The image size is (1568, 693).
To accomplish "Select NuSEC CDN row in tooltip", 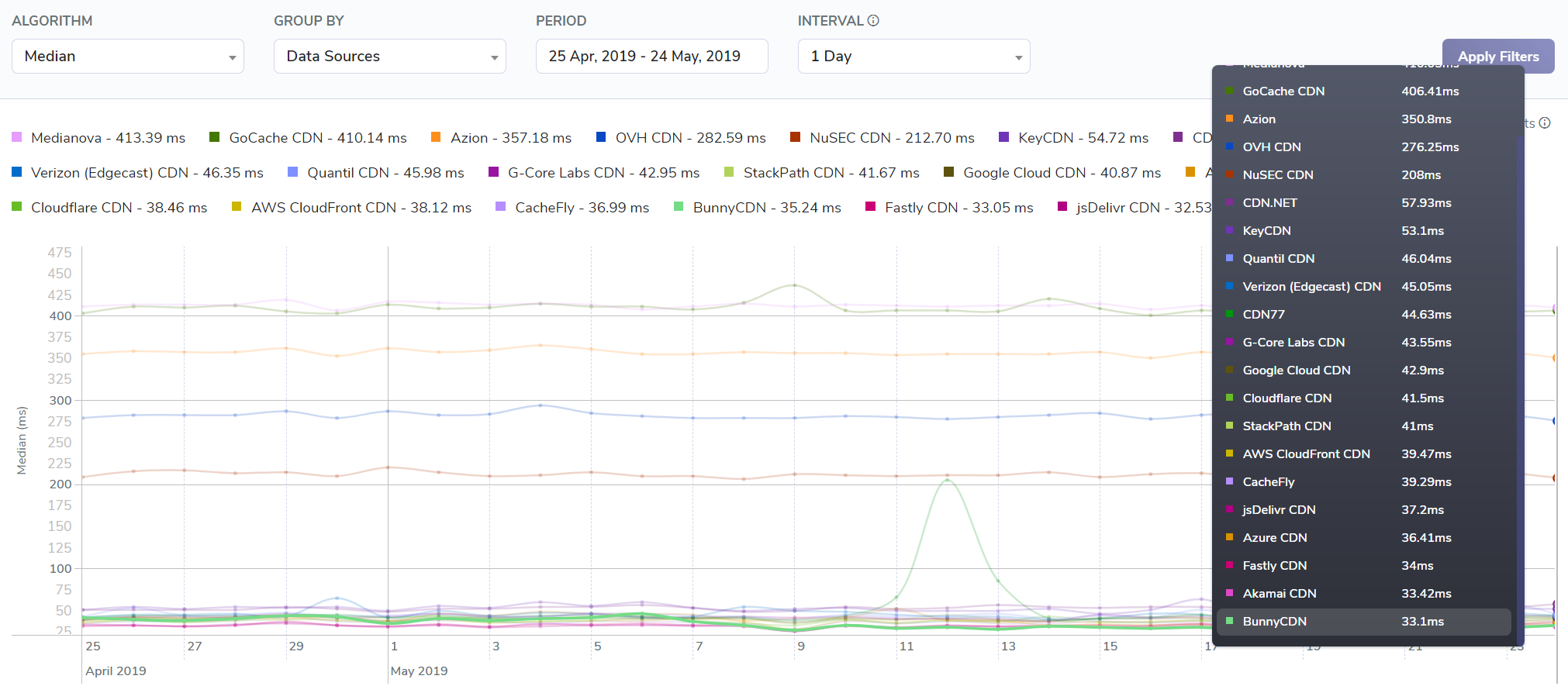I will [1364, 175].
